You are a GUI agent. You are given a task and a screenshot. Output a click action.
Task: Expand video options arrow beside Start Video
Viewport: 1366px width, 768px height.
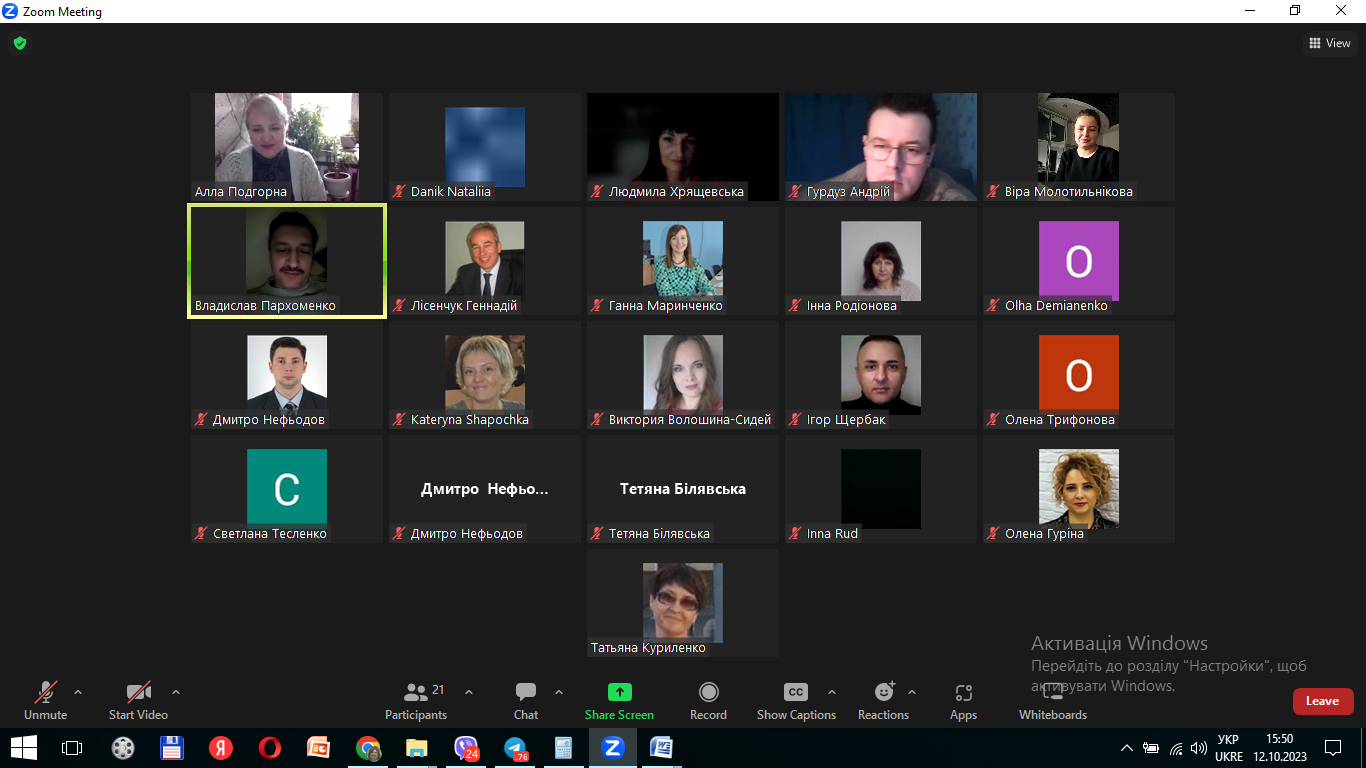click(176, 692)
